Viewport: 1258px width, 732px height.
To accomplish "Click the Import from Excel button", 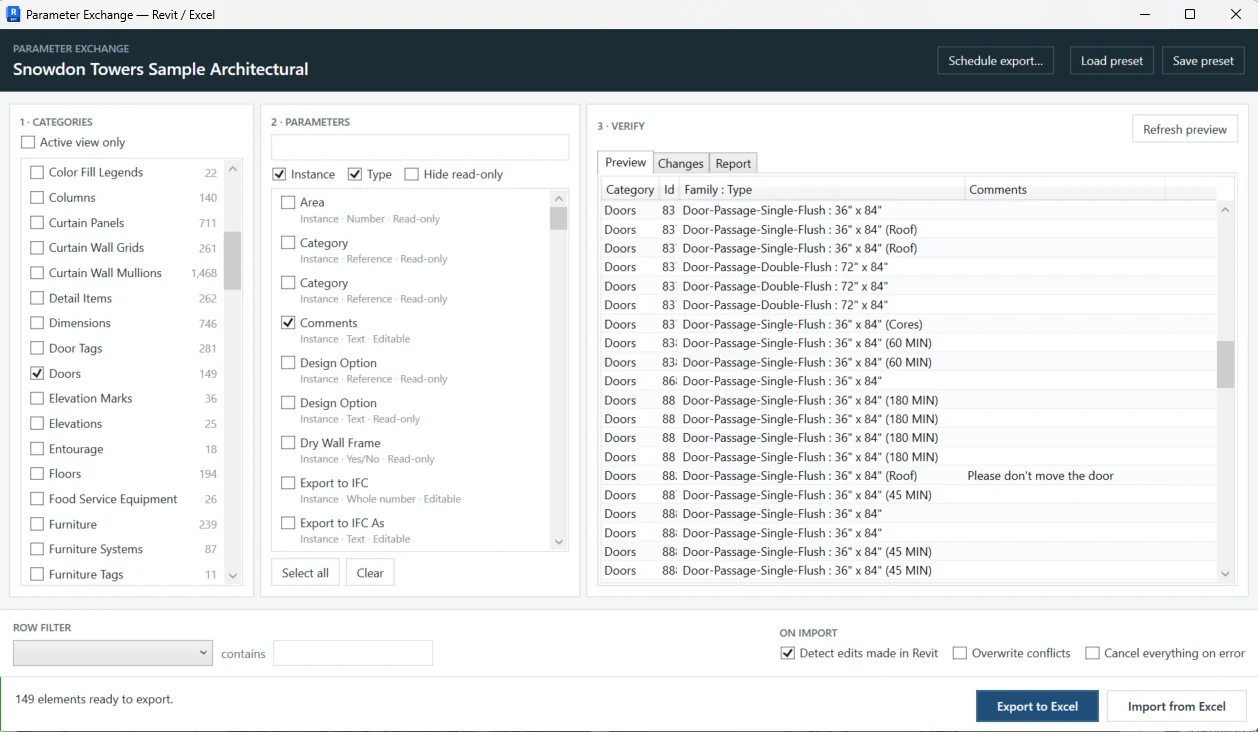I will [1177, 706].
